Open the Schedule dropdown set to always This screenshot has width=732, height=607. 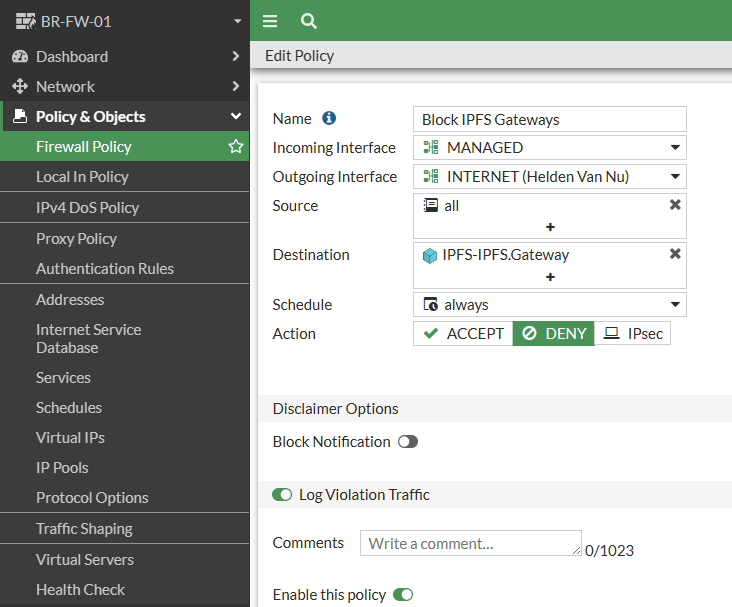click(x=549, y=305)
